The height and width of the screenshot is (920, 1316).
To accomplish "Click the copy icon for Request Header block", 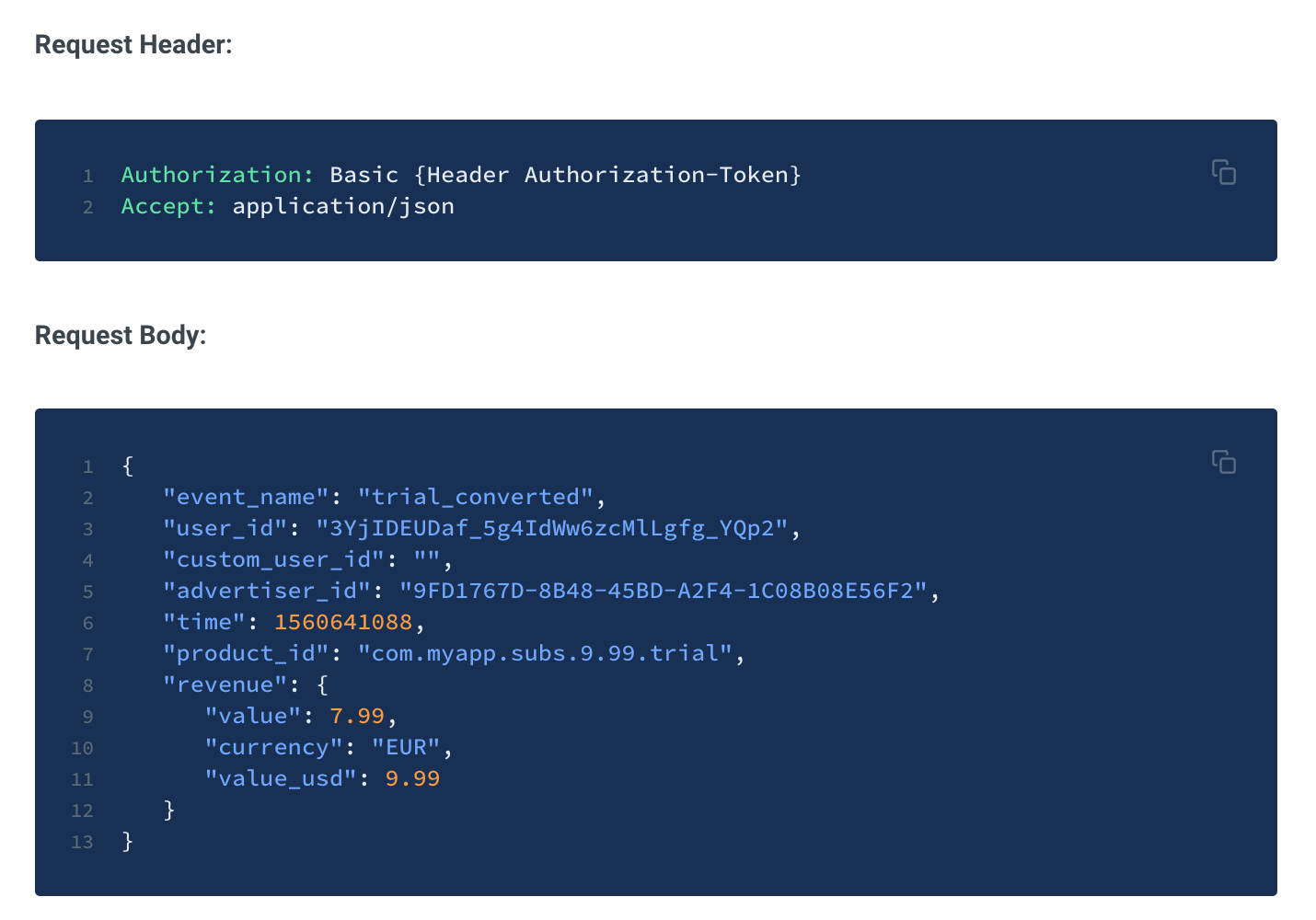I will 1224,172.
